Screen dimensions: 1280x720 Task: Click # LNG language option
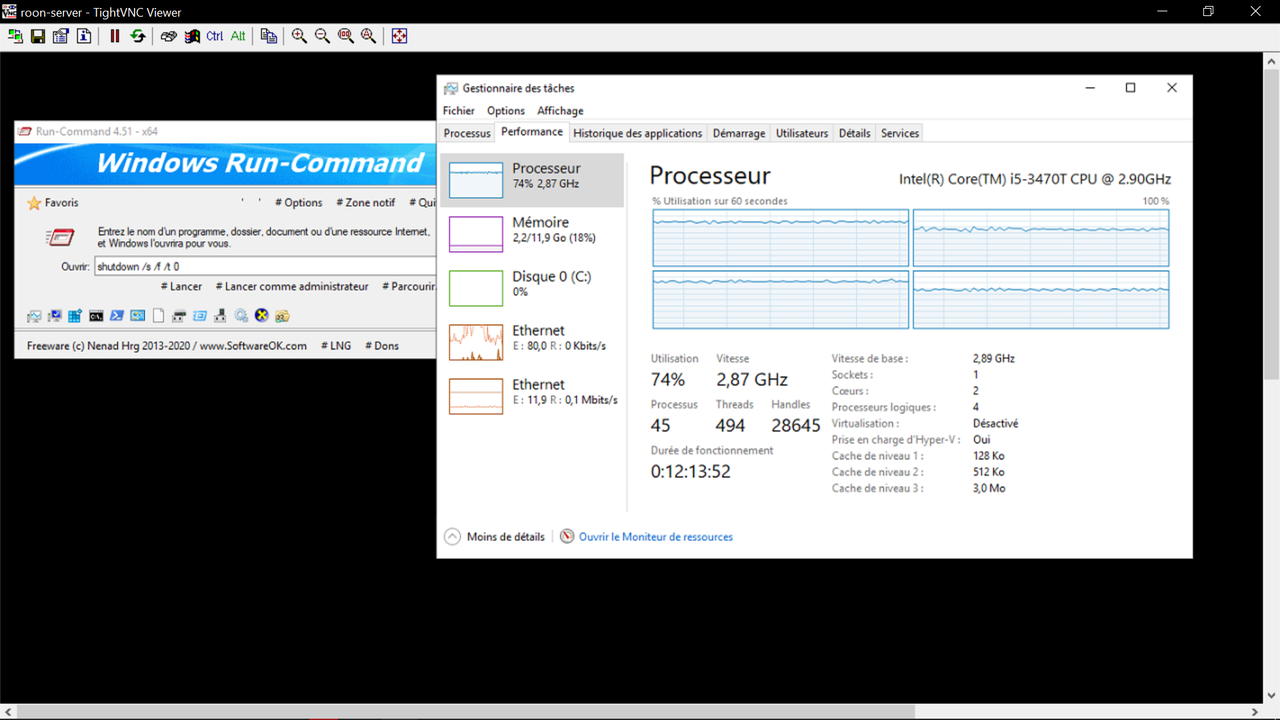[336, 346]
